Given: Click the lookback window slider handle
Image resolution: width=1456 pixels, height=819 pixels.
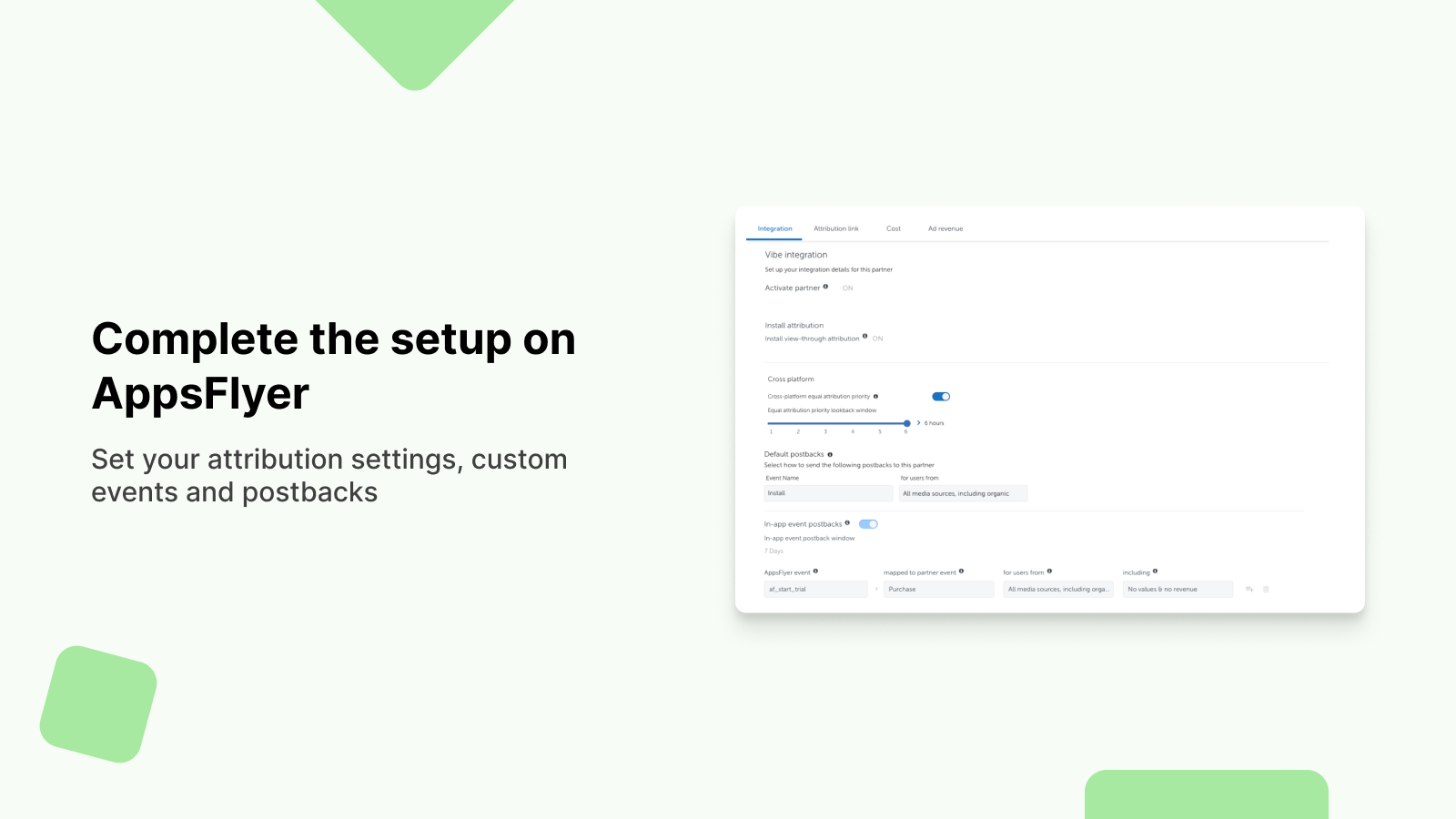Looking at the screenshot, I should (906, 423).
